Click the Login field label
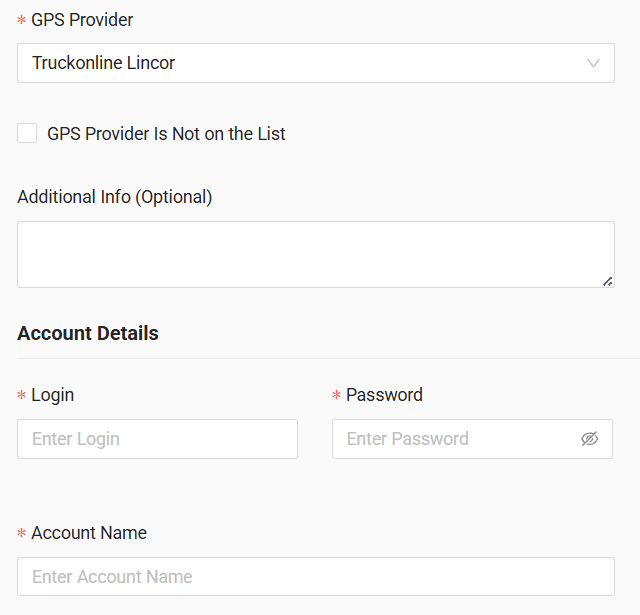This screenshot has width=640, height=615. pos(53,395)
